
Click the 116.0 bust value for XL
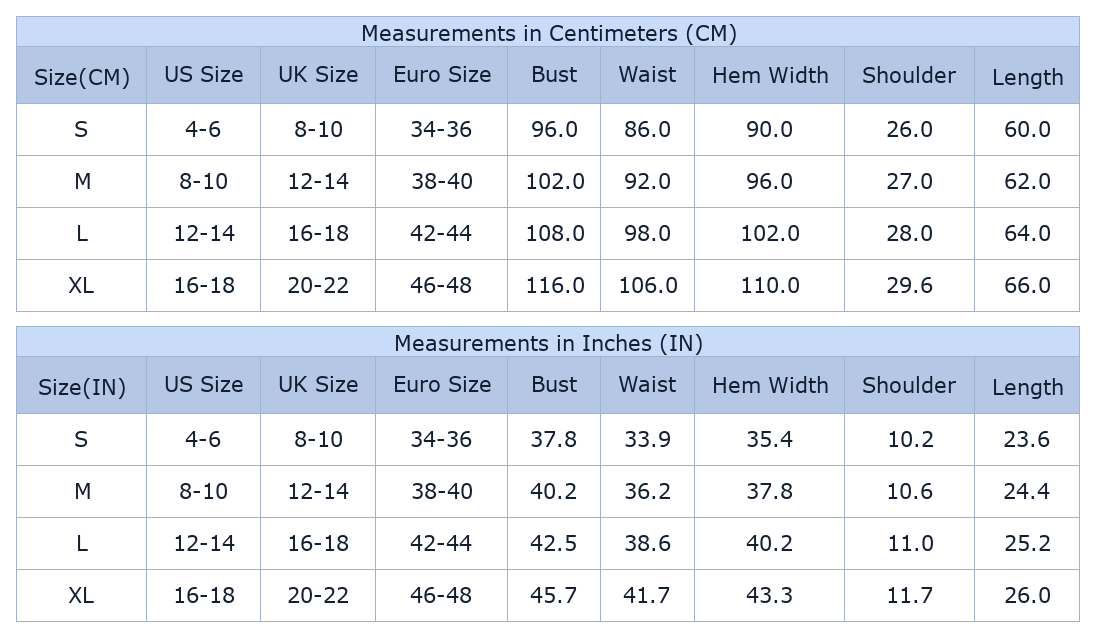pyautogui.click(x=554, y=285)
